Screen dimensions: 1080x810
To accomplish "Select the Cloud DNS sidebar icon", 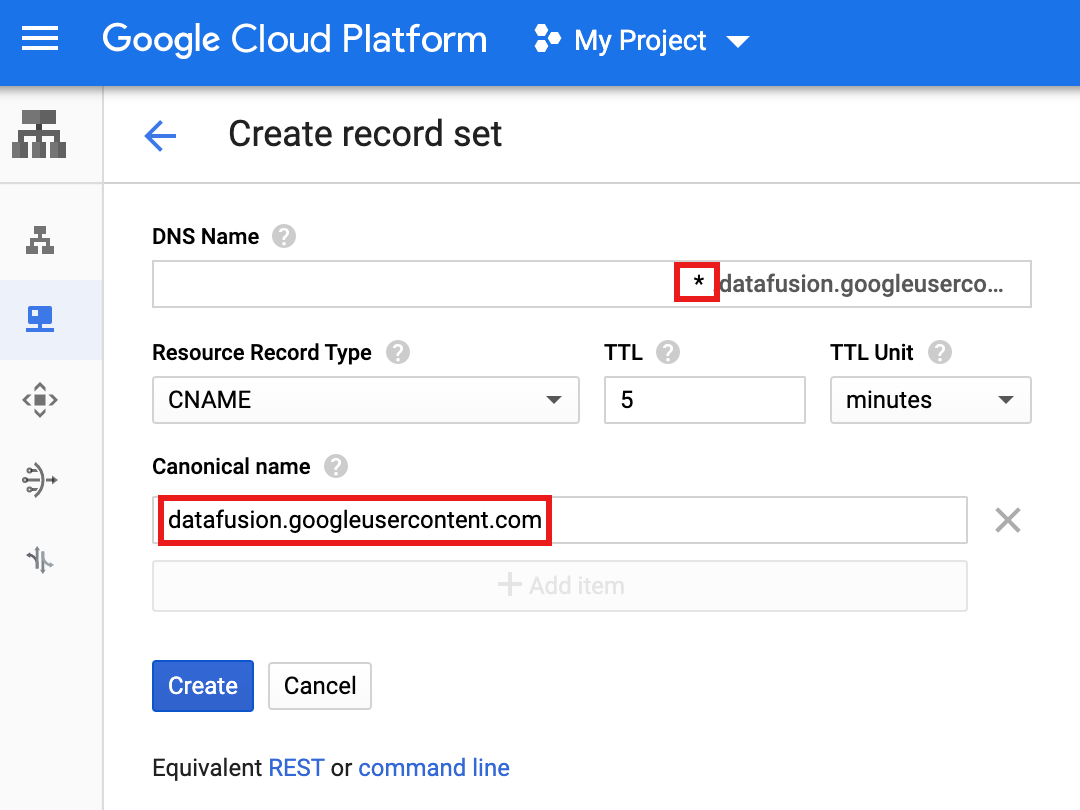I will coord(40,320).
